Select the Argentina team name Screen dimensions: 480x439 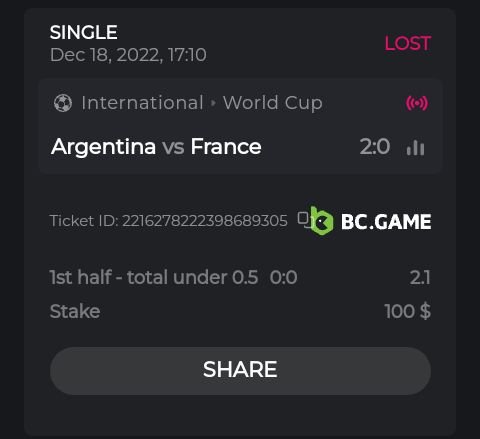pos(103,147)
